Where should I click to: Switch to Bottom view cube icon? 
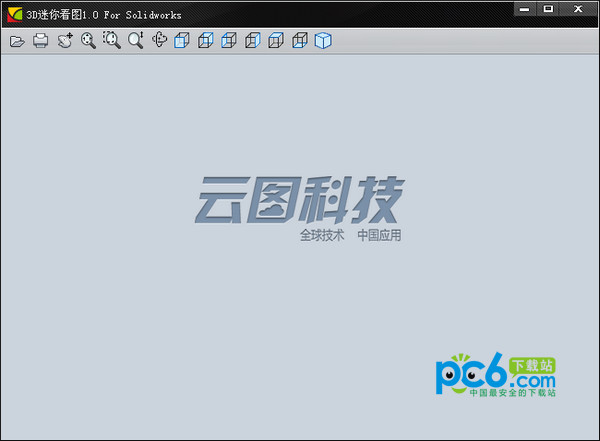pyautogui.click(x=300, y=40)
